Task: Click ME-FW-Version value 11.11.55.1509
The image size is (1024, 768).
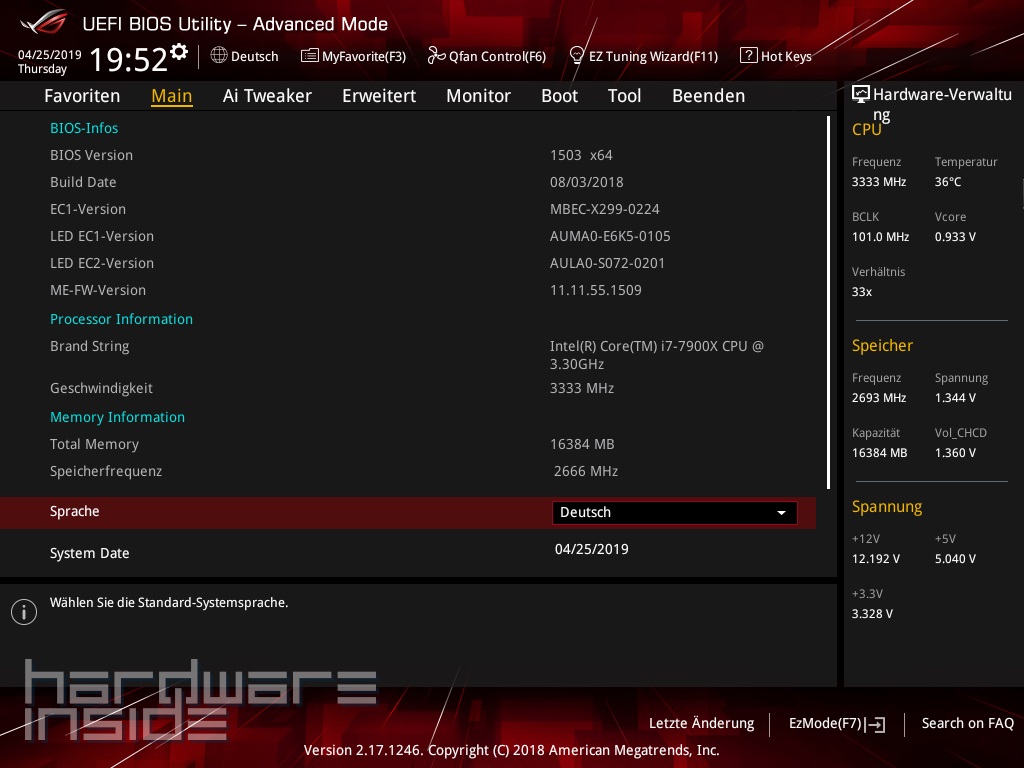Action: pos(596,290)
